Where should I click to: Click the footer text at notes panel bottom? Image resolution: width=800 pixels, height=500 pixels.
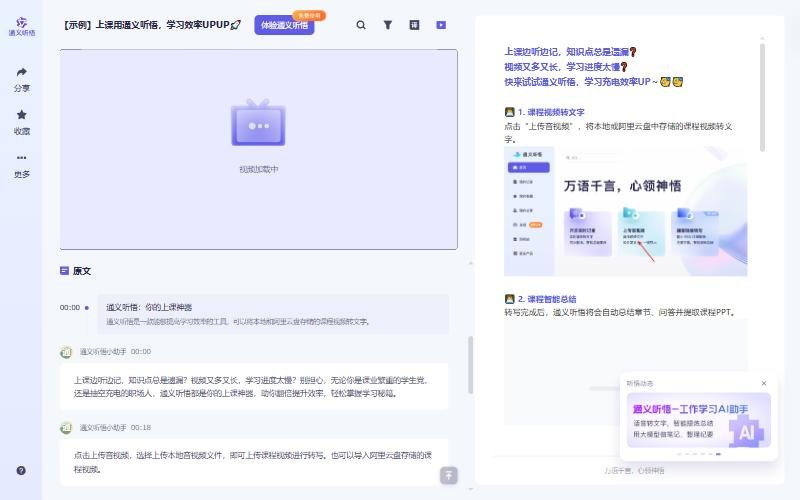click(634, 470)
